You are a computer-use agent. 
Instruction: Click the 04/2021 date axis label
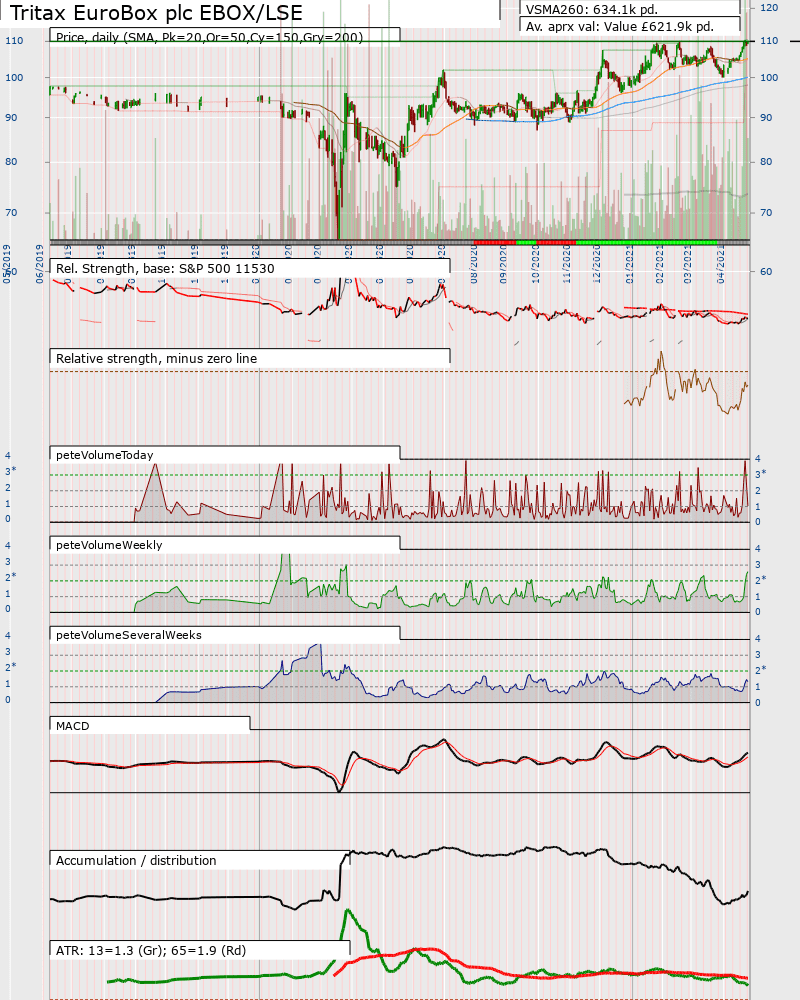[722, 265]
